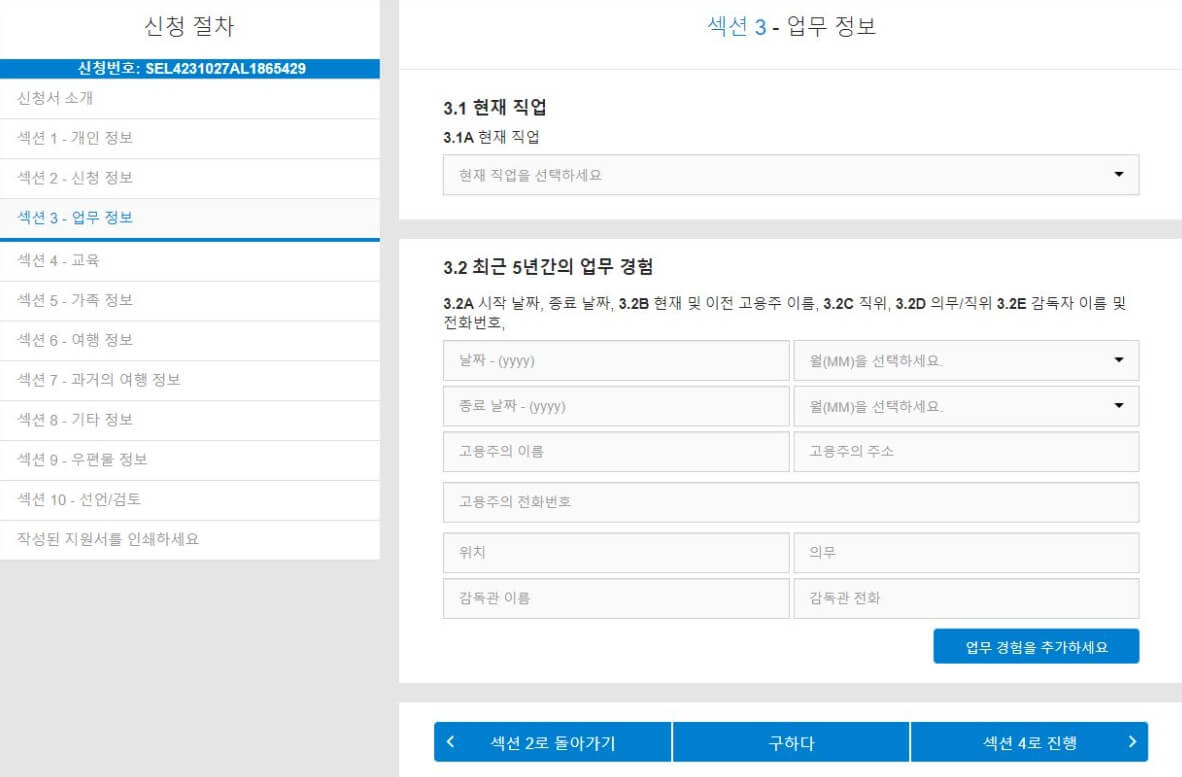Screen dimensions: 1182x777
Task: Click the 감독관 이름 supervisor name field
Action: click(615, 598)
